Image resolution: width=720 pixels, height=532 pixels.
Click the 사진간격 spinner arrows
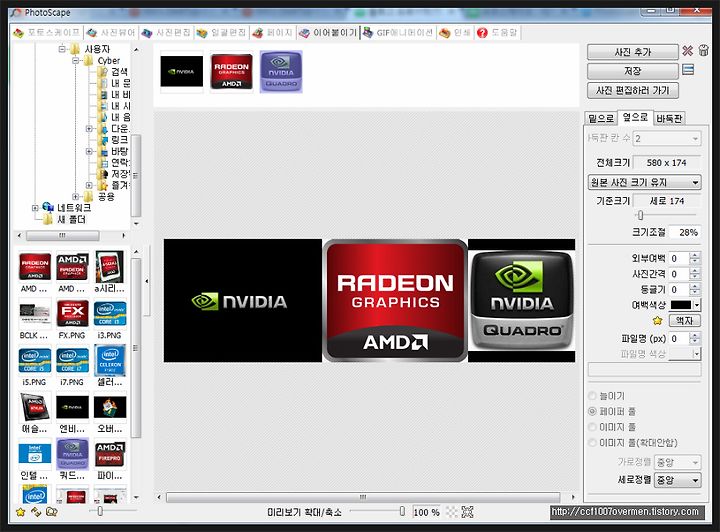coord(695,274)
